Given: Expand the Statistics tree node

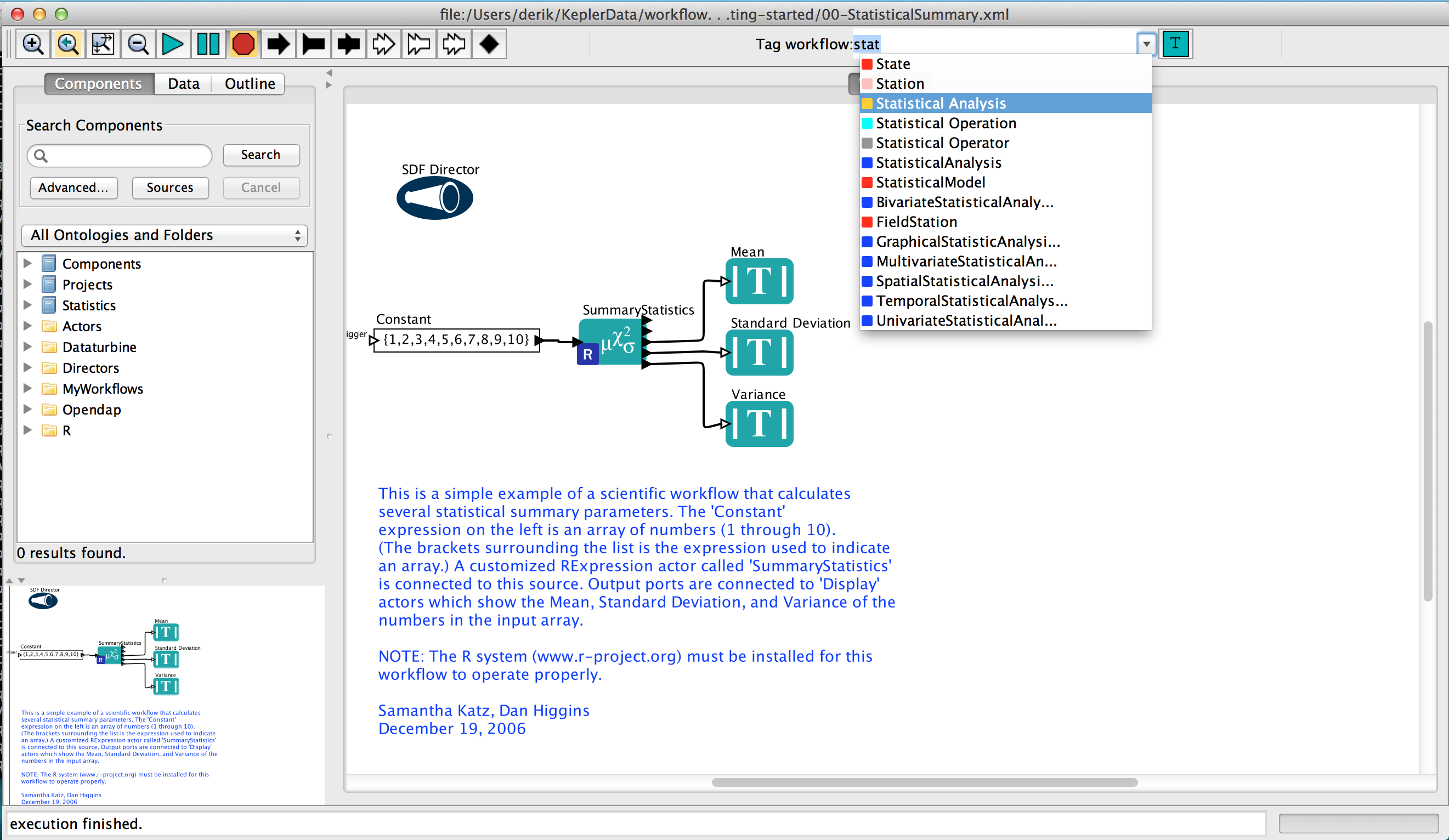Looking at the screenshot, I should click(27, 305).
